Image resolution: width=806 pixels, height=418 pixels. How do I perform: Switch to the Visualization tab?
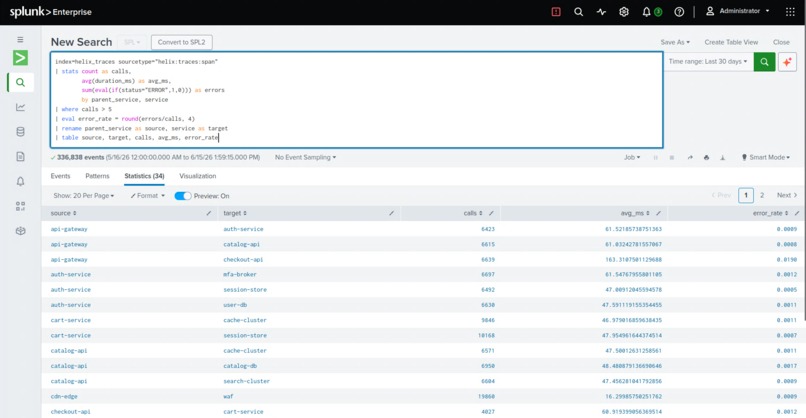197,176
